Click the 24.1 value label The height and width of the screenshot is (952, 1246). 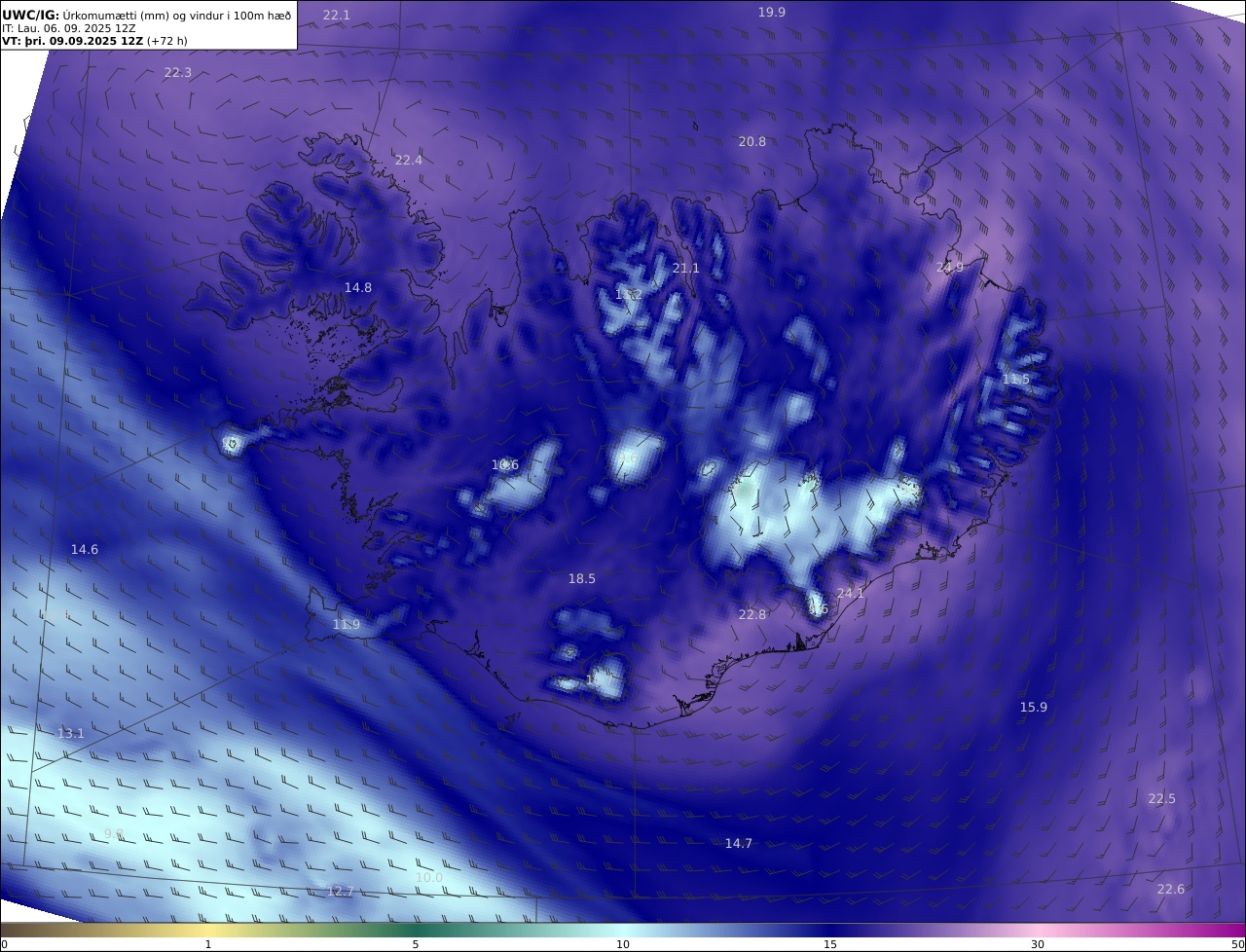[x=851, y=594]
